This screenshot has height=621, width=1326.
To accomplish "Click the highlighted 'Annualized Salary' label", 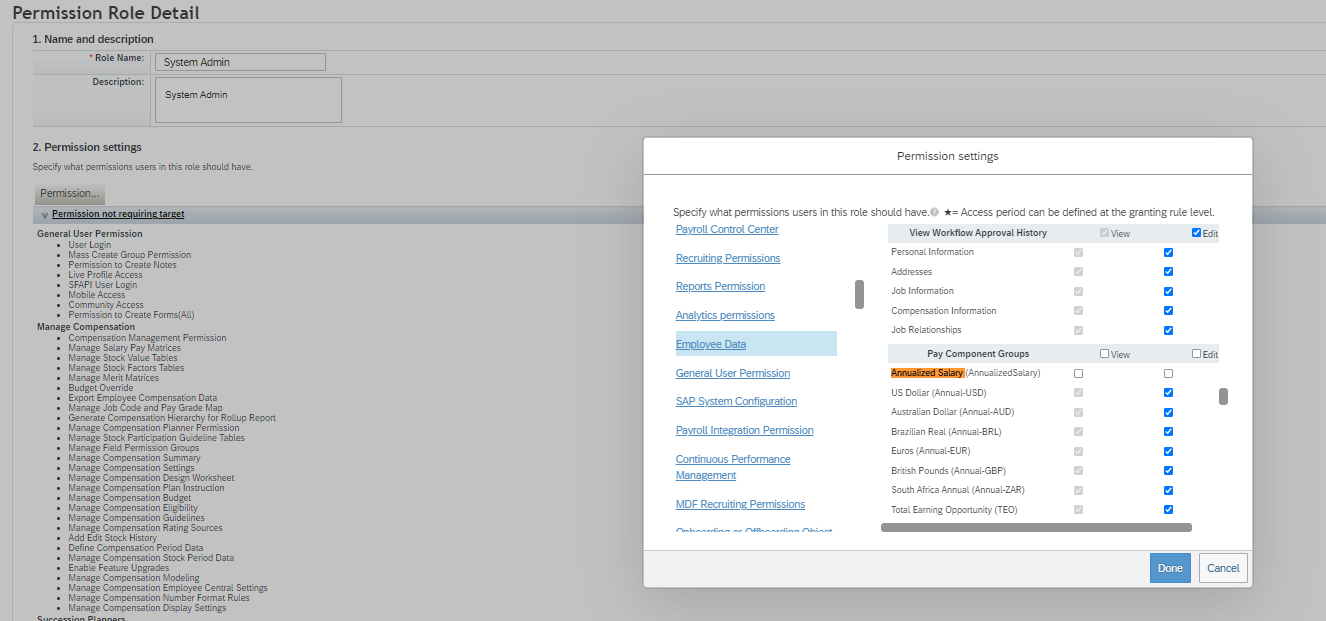I will point(927,373).
